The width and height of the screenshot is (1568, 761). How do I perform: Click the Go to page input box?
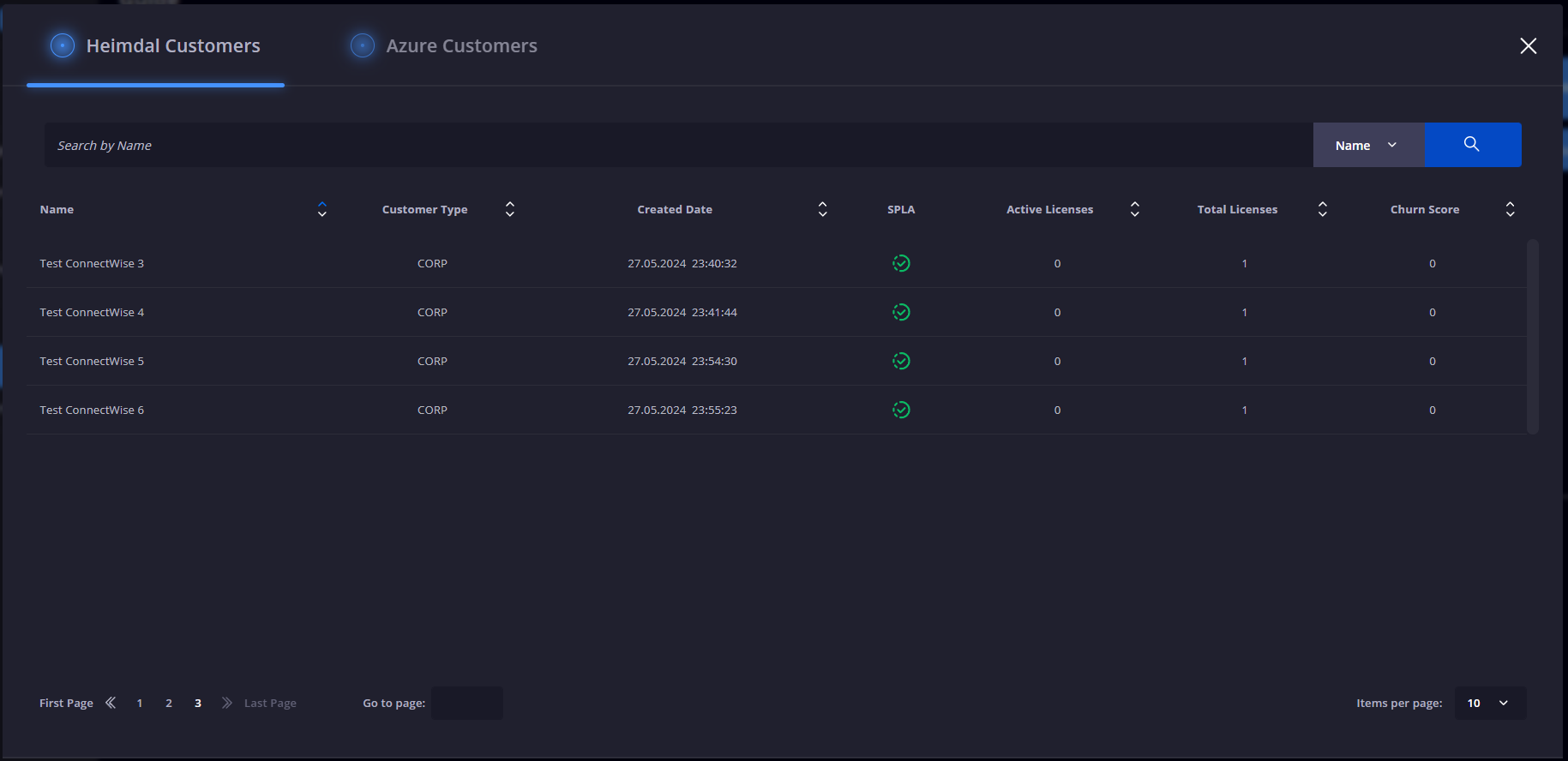(x=467, y=703)
